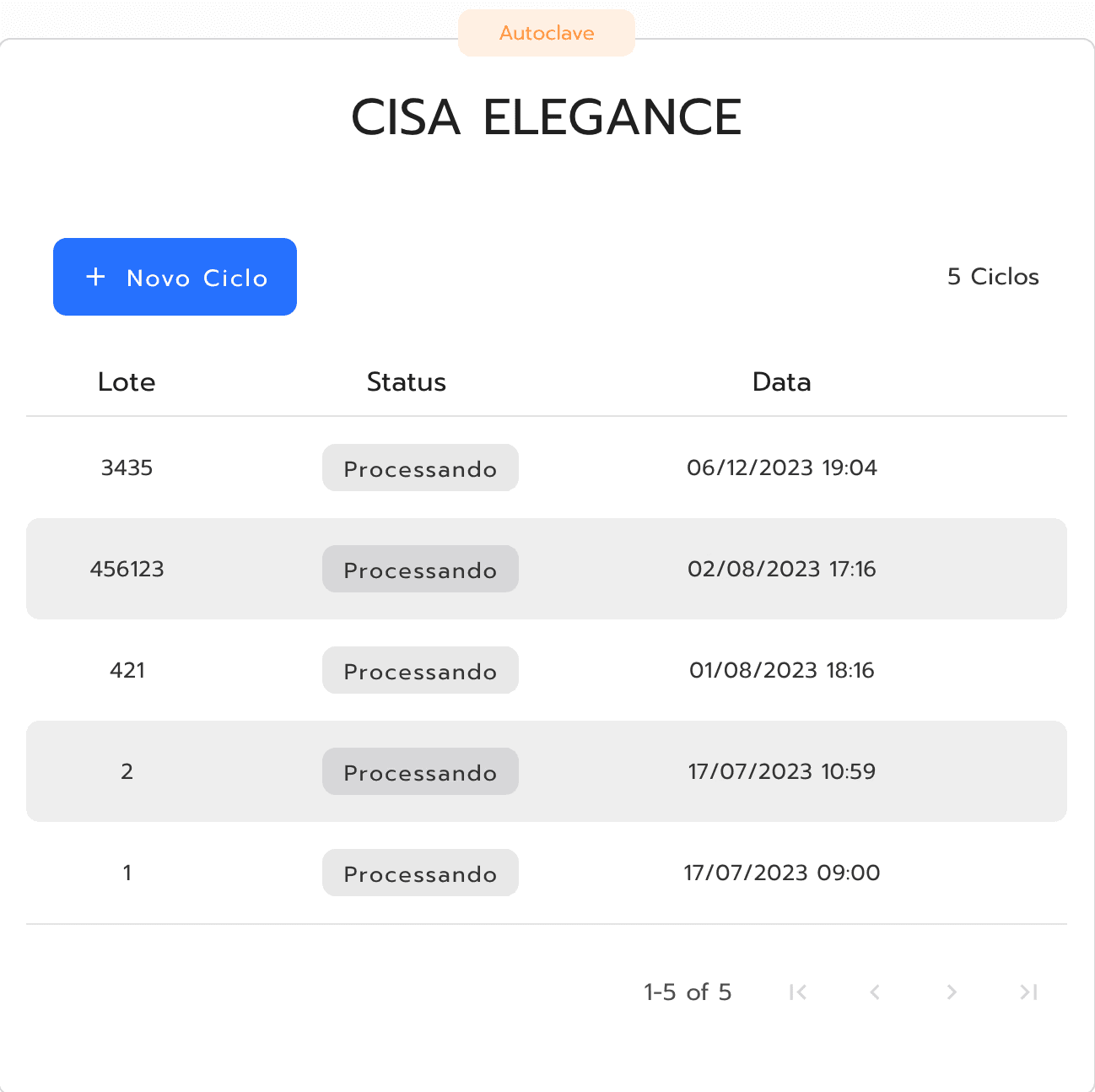Go to previous page arrow
Viewport: 1095px width, 1092px height.
pyautogui.click(x=875, y=992)
